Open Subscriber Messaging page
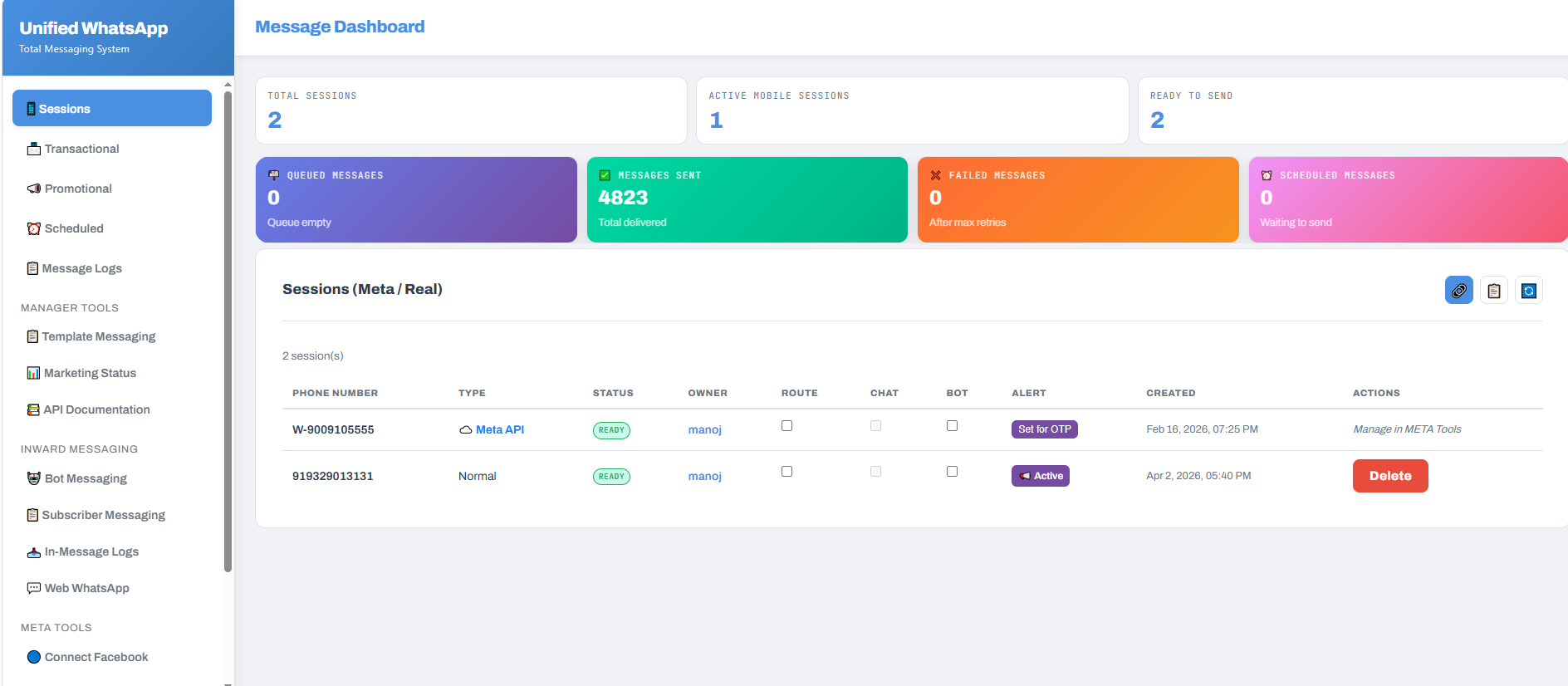Image resolution: width=1568 pixels, height=686 pixels. pos(112,515)
